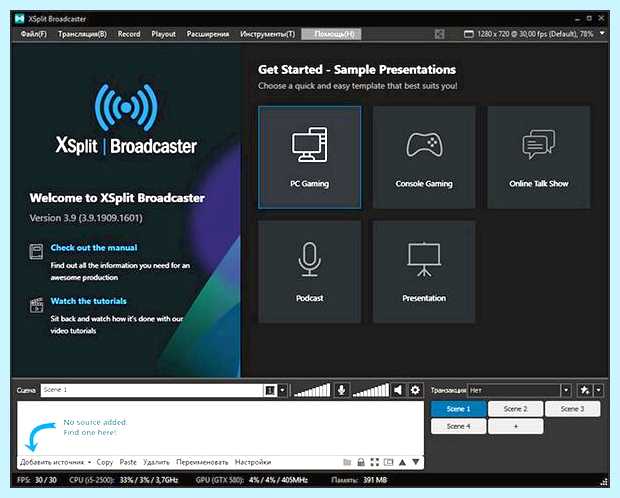Open the Файл(F) menu

(x=34, y=34)
